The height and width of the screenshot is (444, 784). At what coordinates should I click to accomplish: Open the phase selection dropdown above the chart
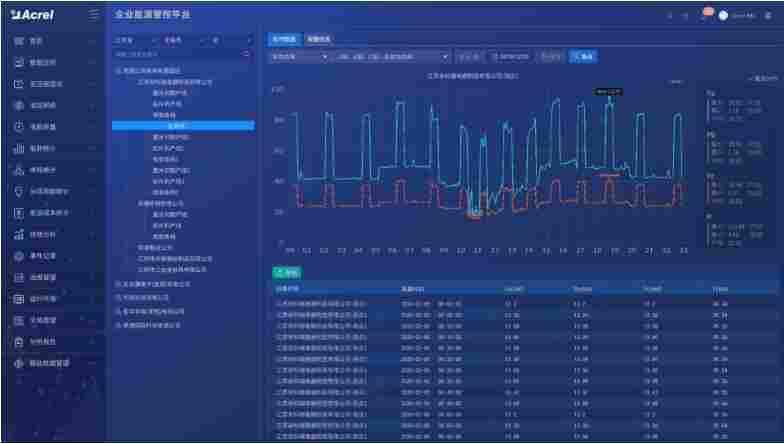click(x=391, y=57)
